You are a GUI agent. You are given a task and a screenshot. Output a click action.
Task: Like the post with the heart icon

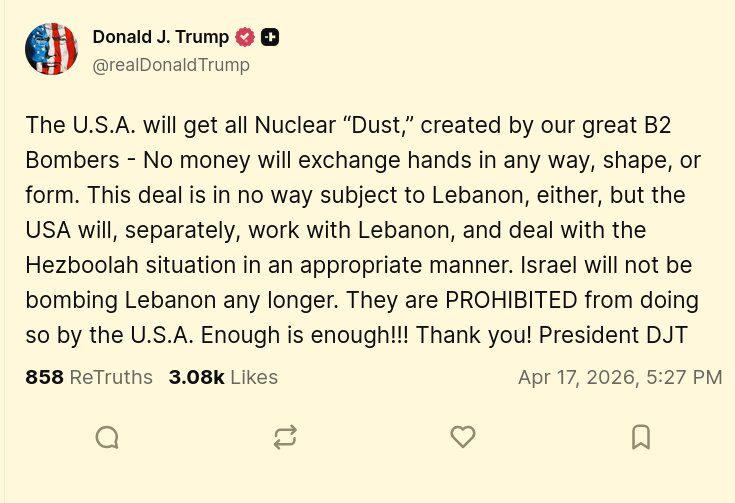coord(462,437)
